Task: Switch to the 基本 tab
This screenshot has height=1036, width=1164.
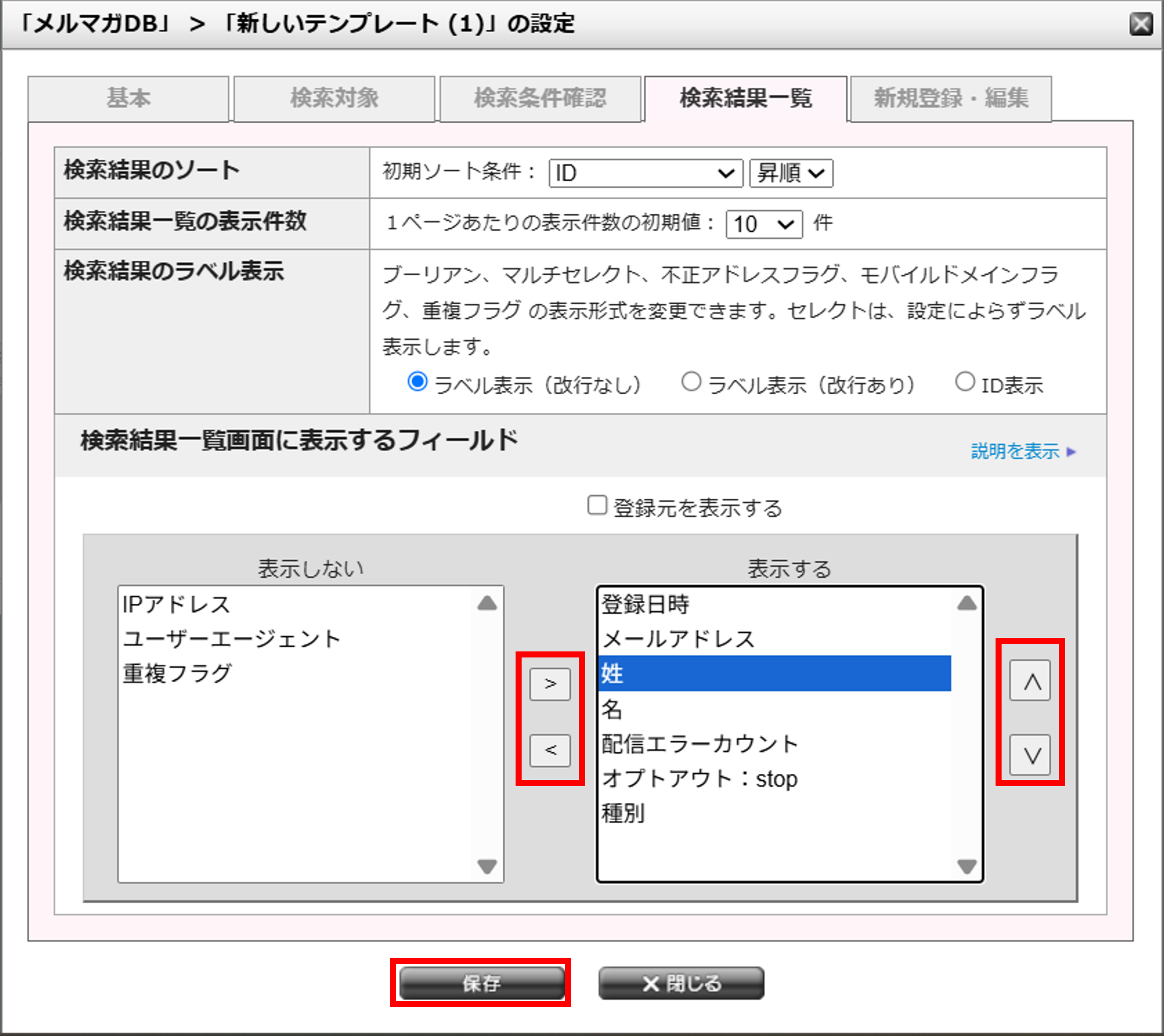Action: 129,98
